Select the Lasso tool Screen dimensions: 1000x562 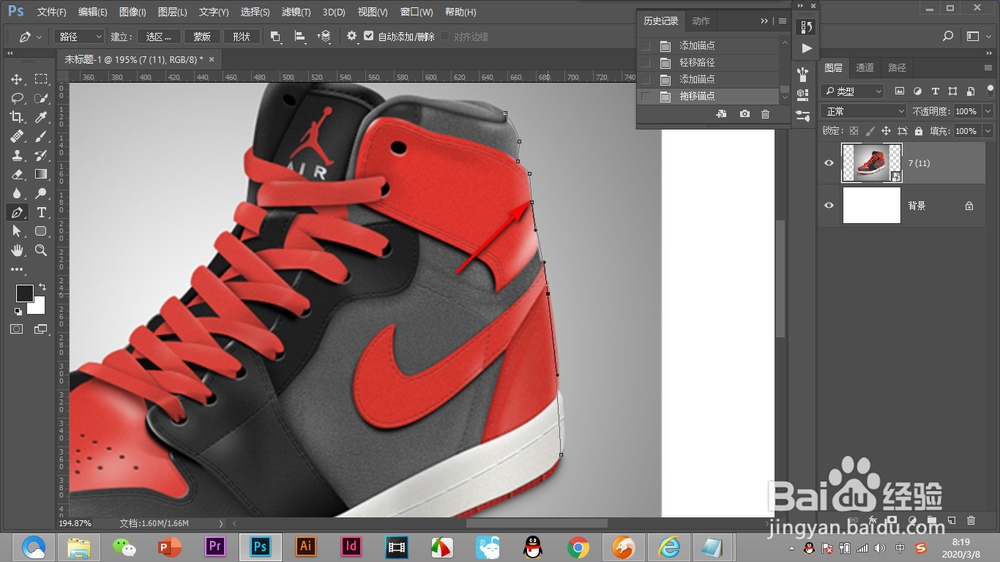click(x=17, y=98)
